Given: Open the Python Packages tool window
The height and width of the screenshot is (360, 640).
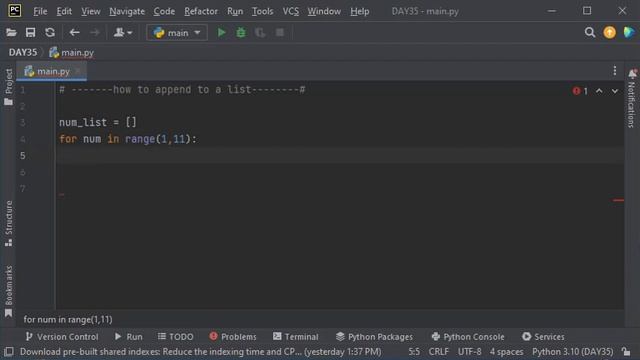Looking at the screenshot, I should pyautogui.click(x=374, y=337).
